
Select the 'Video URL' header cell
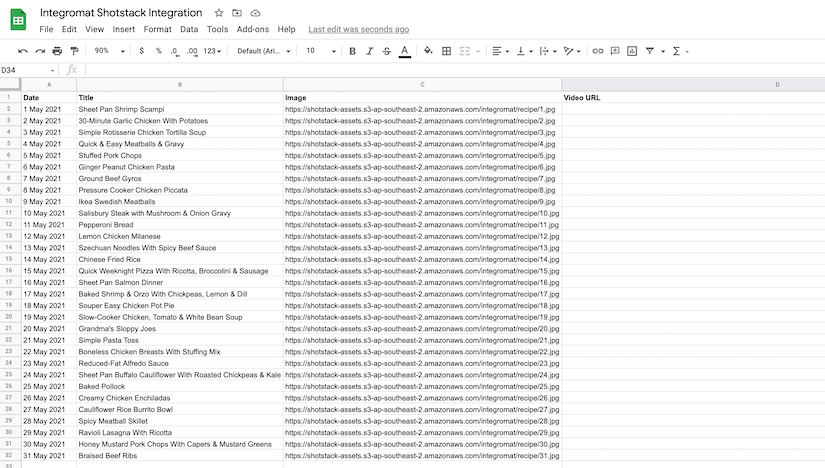coord(693,97)
